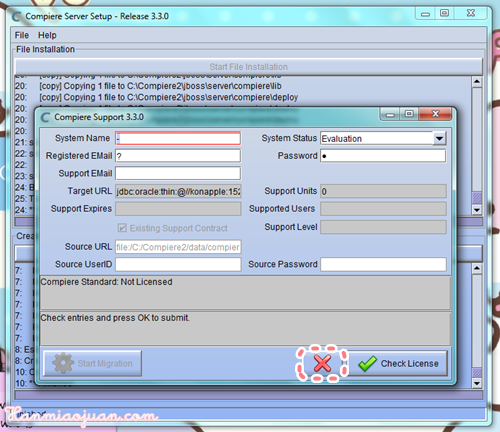Viewport: 500px width, 432px height.
Task: Click the Source URL field
Action: click(178, 247)
